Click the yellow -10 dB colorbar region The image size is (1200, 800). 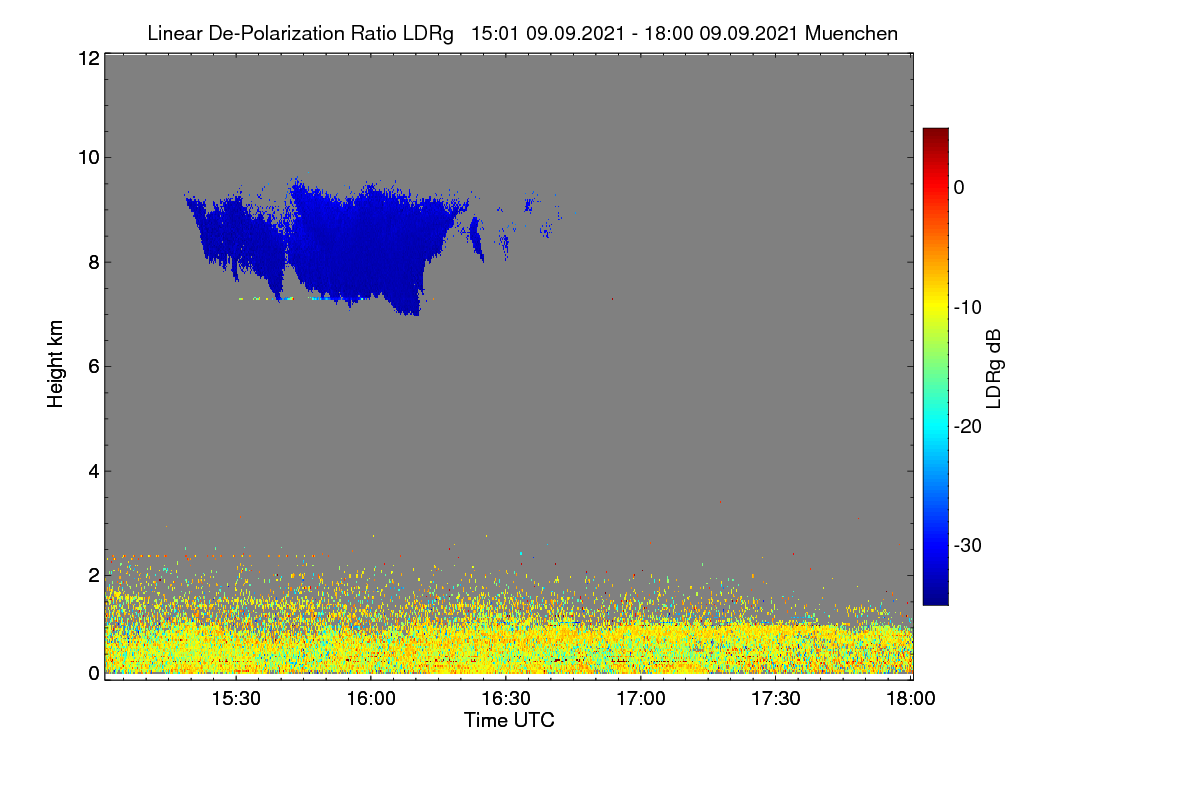935,307
